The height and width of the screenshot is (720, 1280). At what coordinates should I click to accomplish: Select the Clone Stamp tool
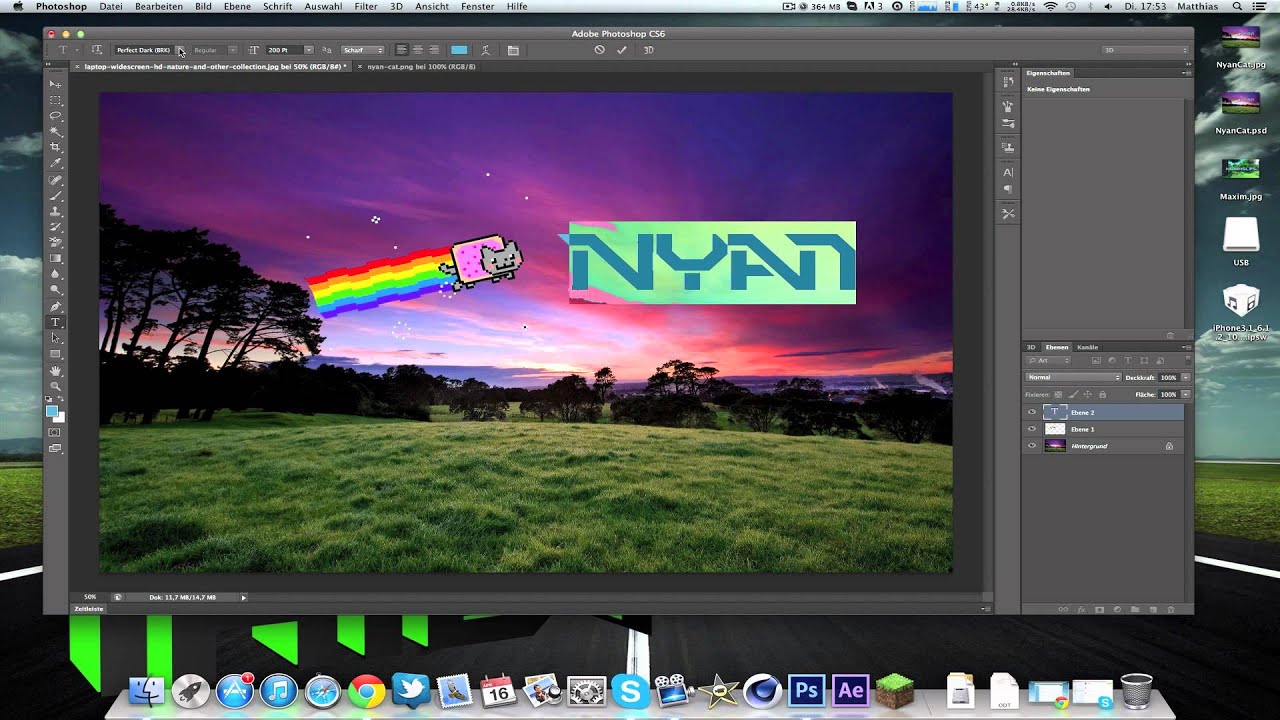(57, 211)
